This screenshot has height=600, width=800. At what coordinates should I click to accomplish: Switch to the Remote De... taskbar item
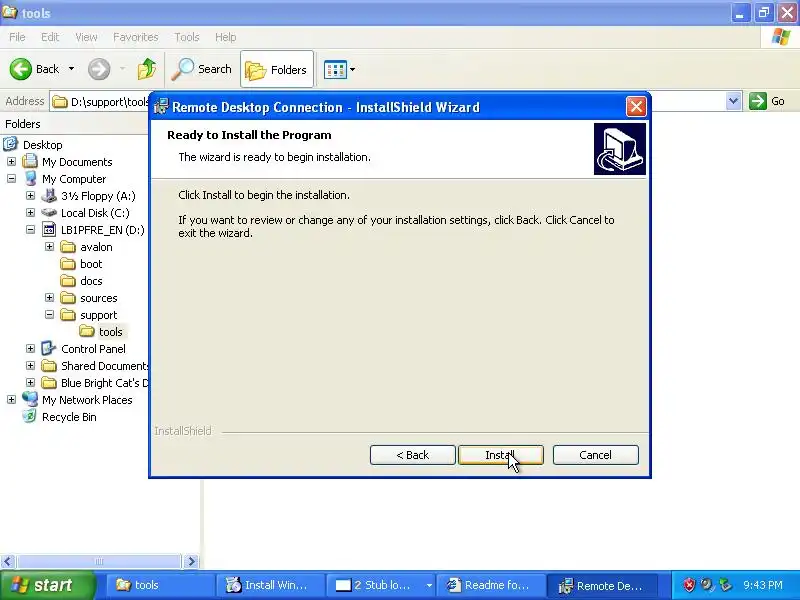[x=602, y=585]
